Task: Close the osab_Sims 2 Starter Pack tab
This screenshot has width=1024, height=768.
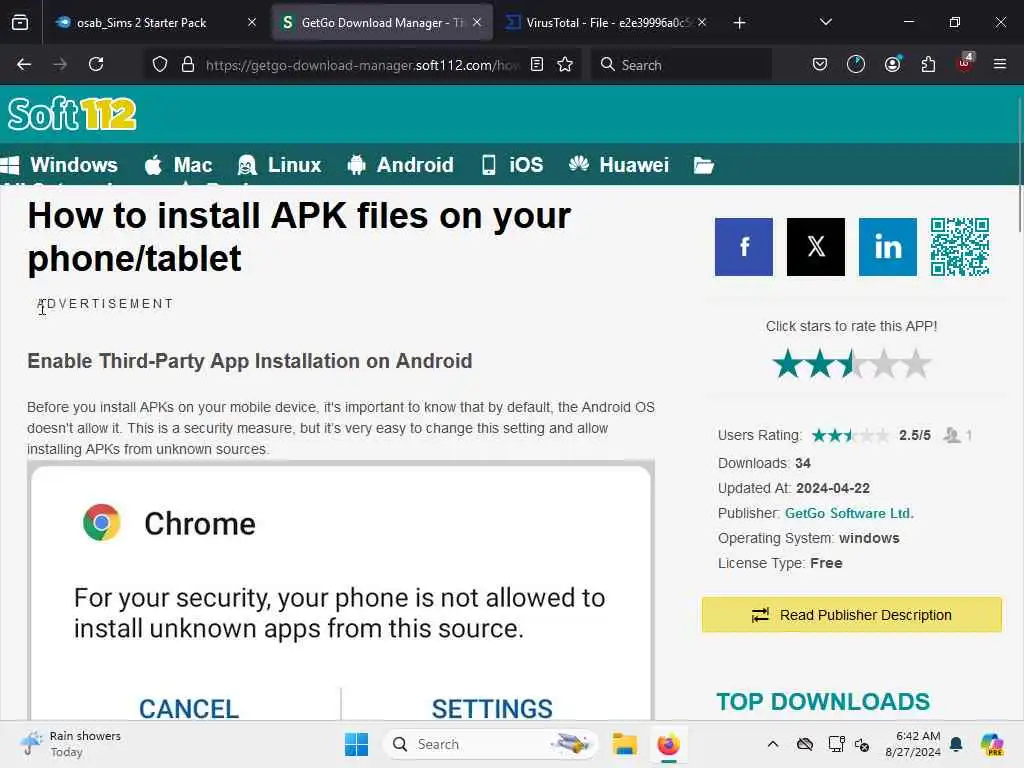Action: tap(252, 22)
